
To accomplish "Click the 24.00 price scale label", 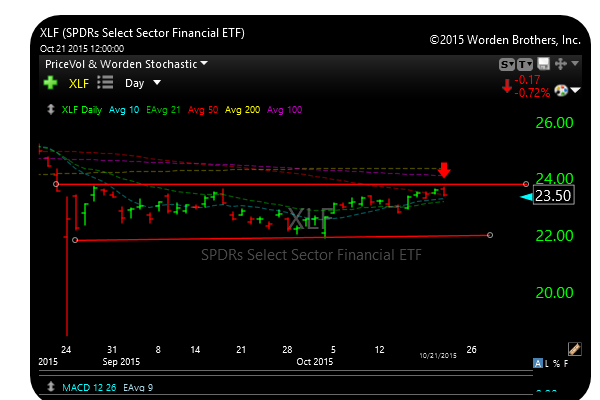I will tap(554, 178).
